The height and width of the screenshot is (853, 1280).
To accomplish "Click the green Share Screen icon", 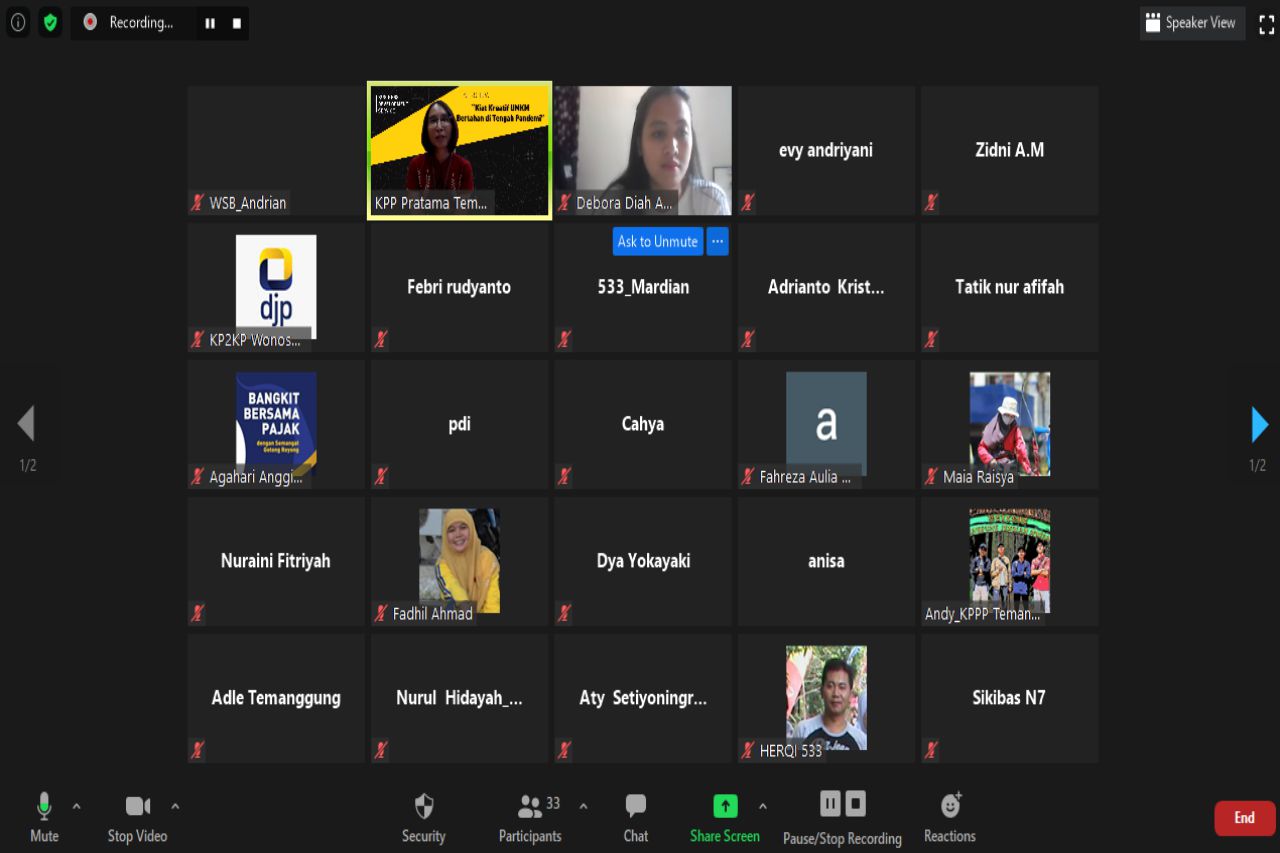I will (x=725, y=806).
